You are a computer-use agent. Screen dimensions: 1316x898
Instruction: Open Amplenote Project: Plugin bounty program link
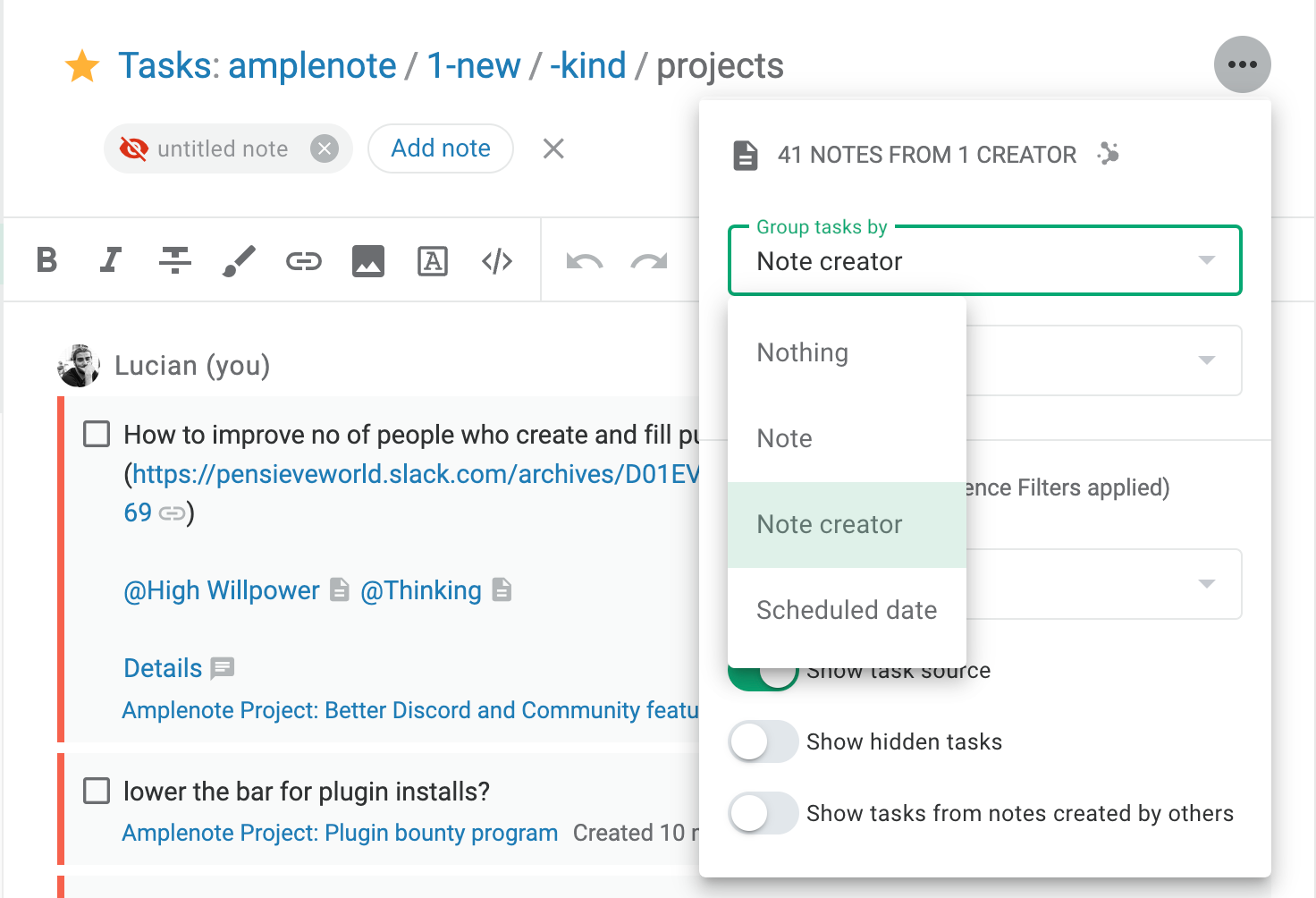click(340, 833)
